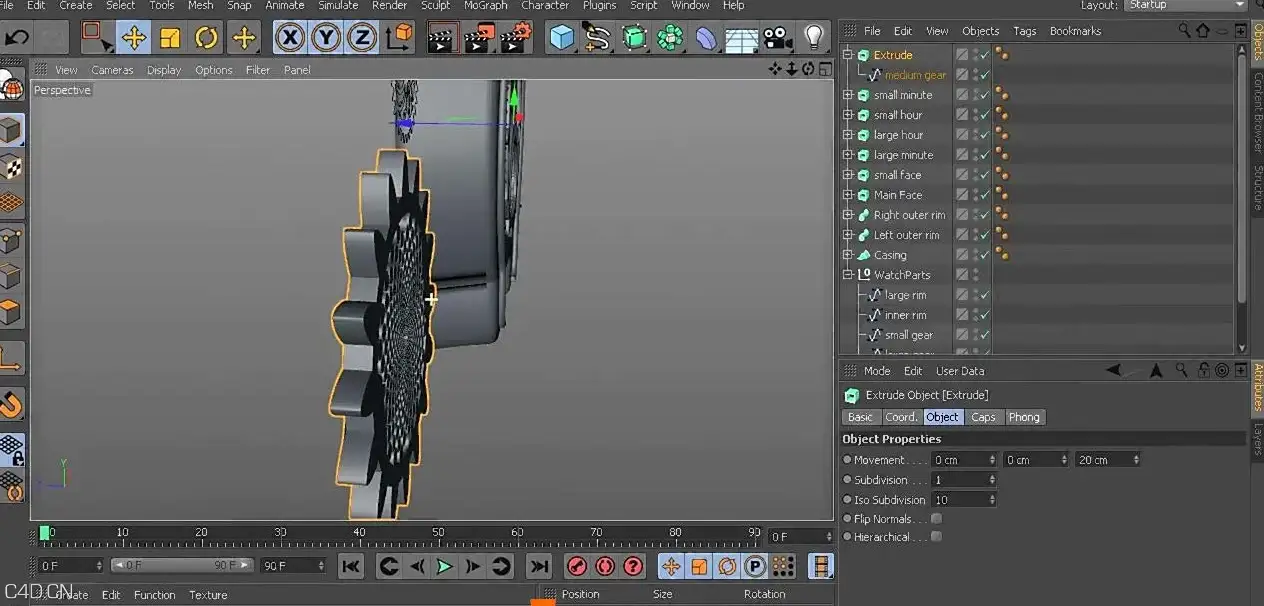Open the Simulate menu
Screen dimensions: 1264x606
coord(338,6)
